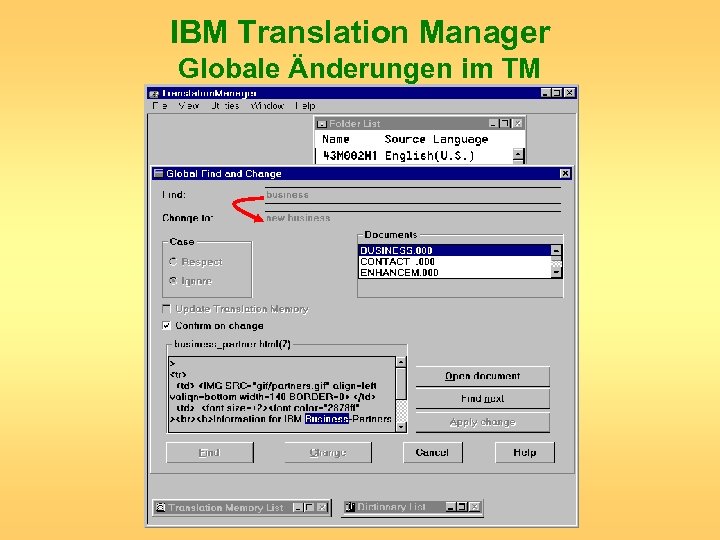Minimize the Folder List window

coord(493,124)
